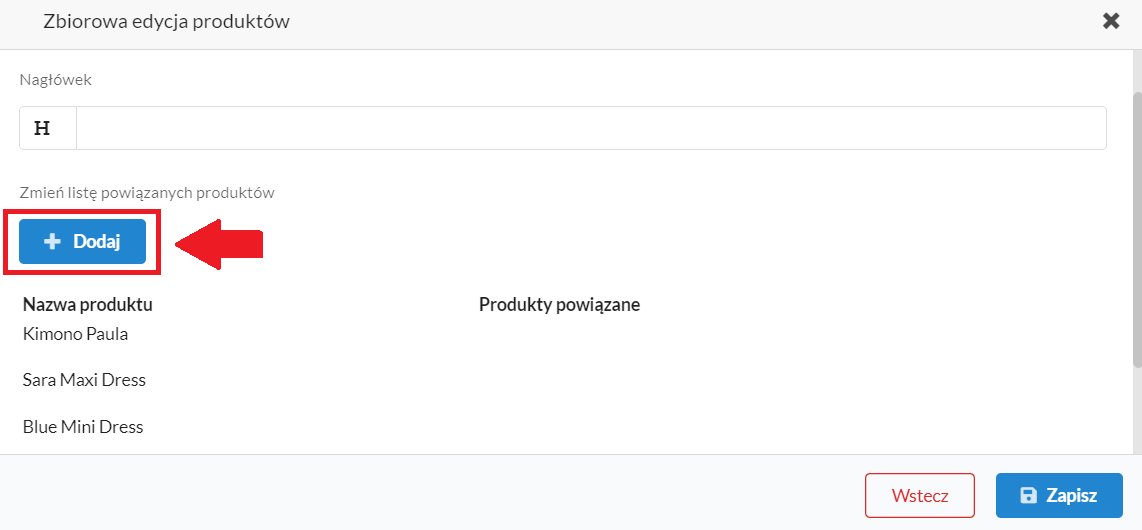Click the Nagłówek field label
The image size is (1142, 530).
[x=55, y=80]
